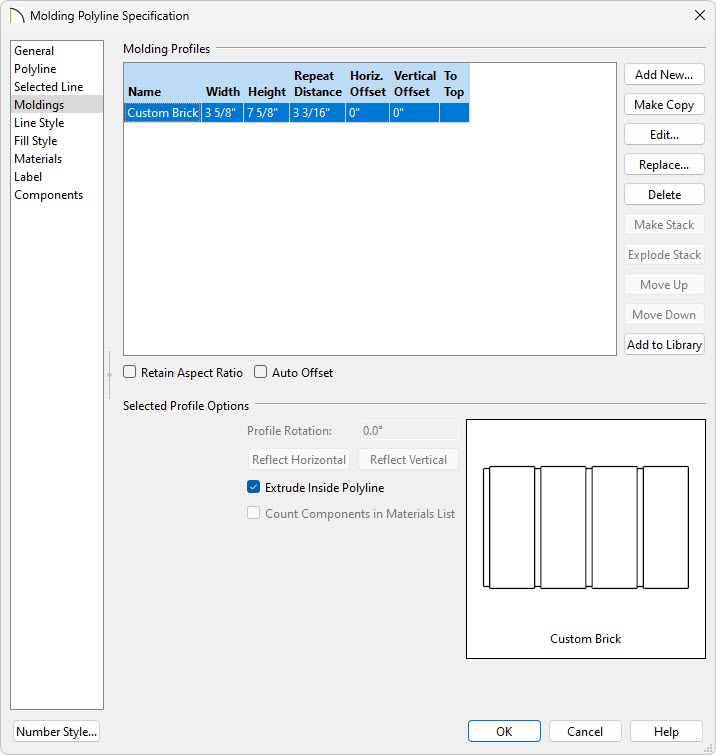
Task: Click the Add New... button
Action: [664, 75]
